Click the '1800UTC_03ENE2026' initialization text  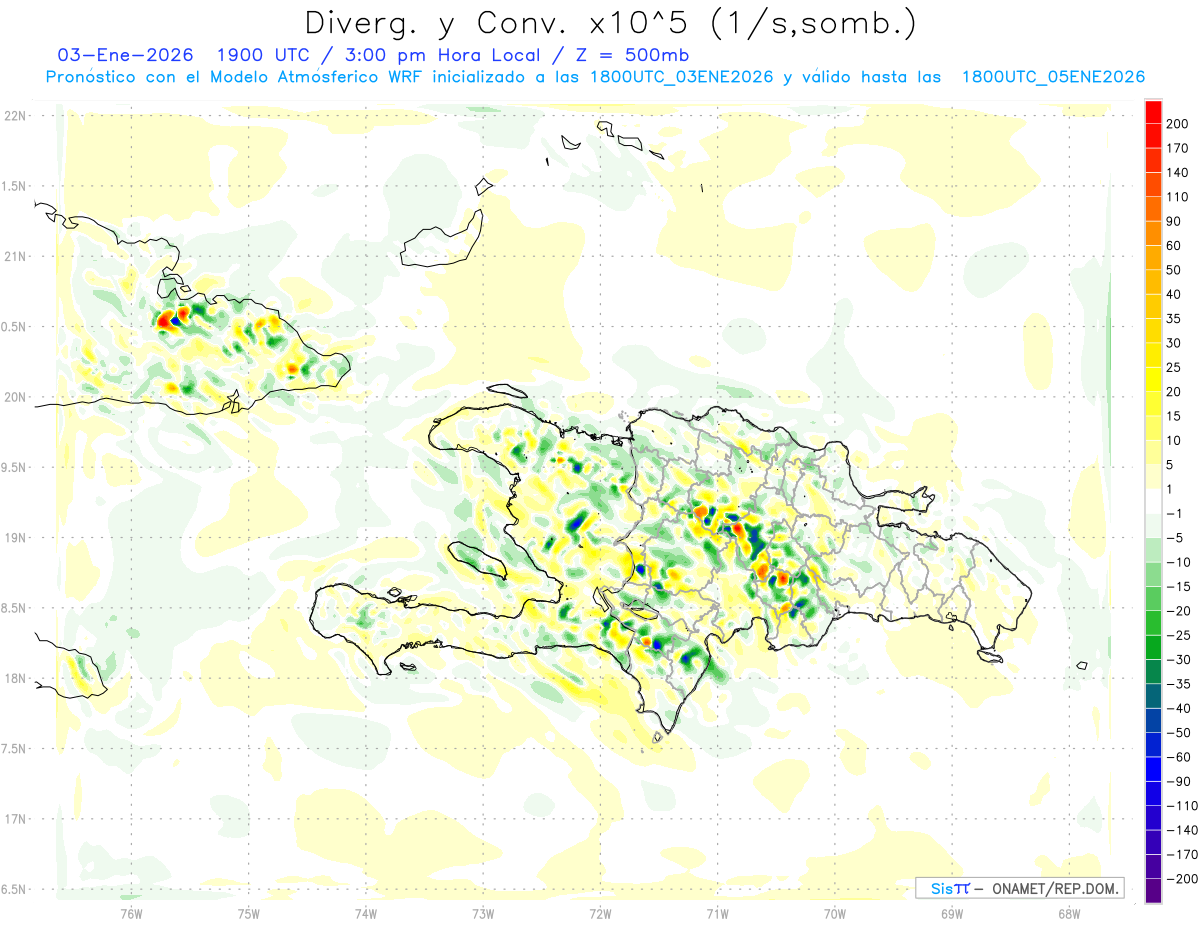[682, 77]
